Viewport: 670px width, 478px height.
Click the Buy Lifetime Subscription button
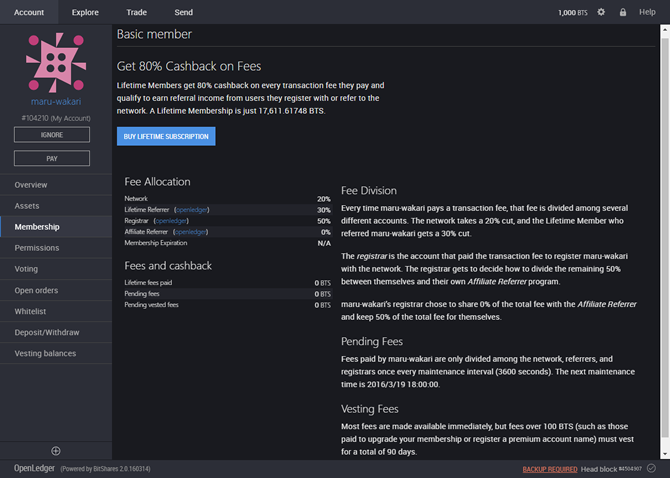pos(166,136)
